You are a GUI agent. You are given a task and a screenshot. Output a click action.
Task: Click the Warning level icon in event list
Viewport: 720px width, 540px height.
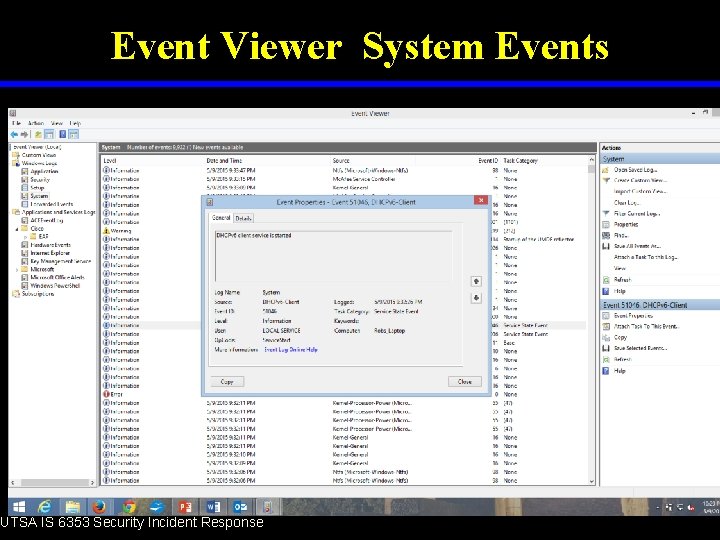click(106, 231)
